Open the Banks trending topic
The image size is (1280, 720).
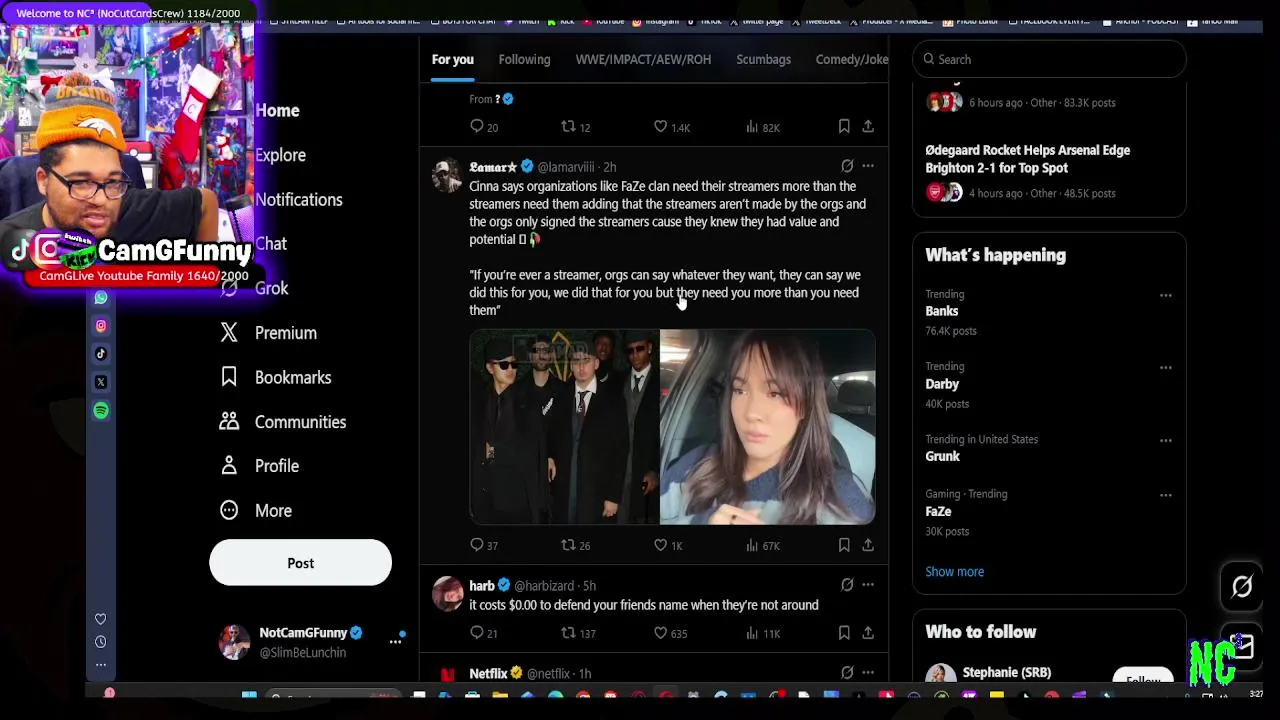tap(942, 312)
